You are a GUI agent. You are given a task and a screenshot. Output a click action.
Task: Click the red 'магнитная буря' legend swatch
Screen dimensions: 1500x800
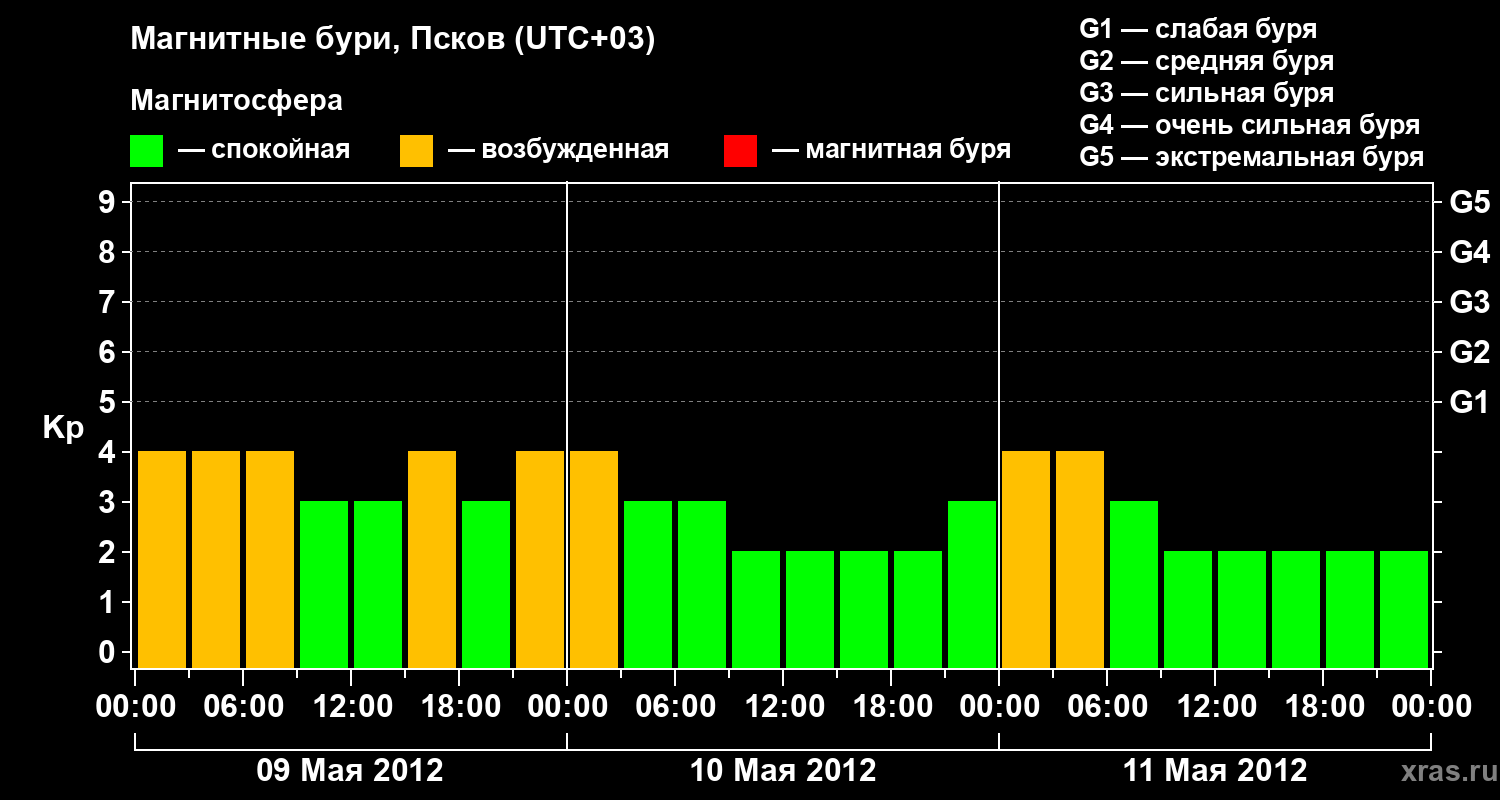741,151
